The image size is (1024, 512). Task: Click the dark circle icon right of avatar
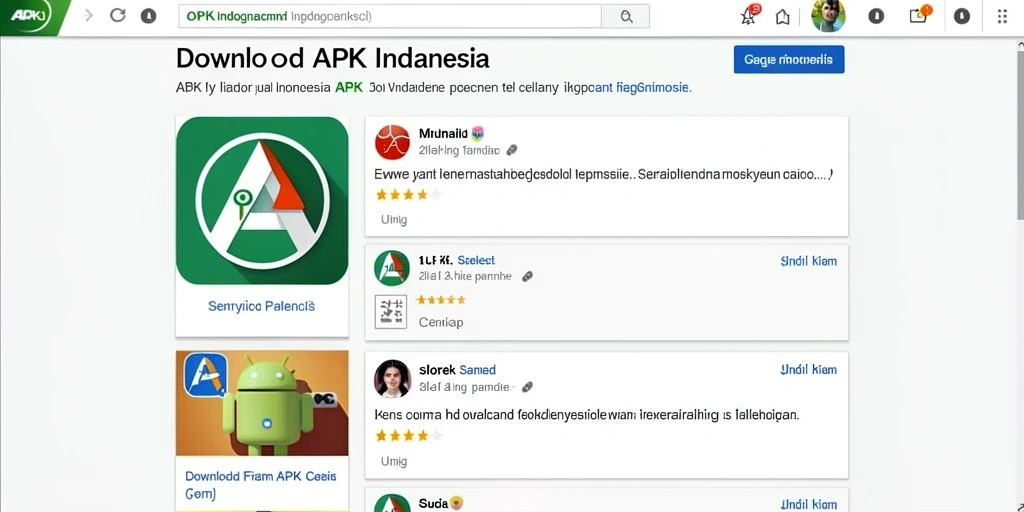click(876, 16)
